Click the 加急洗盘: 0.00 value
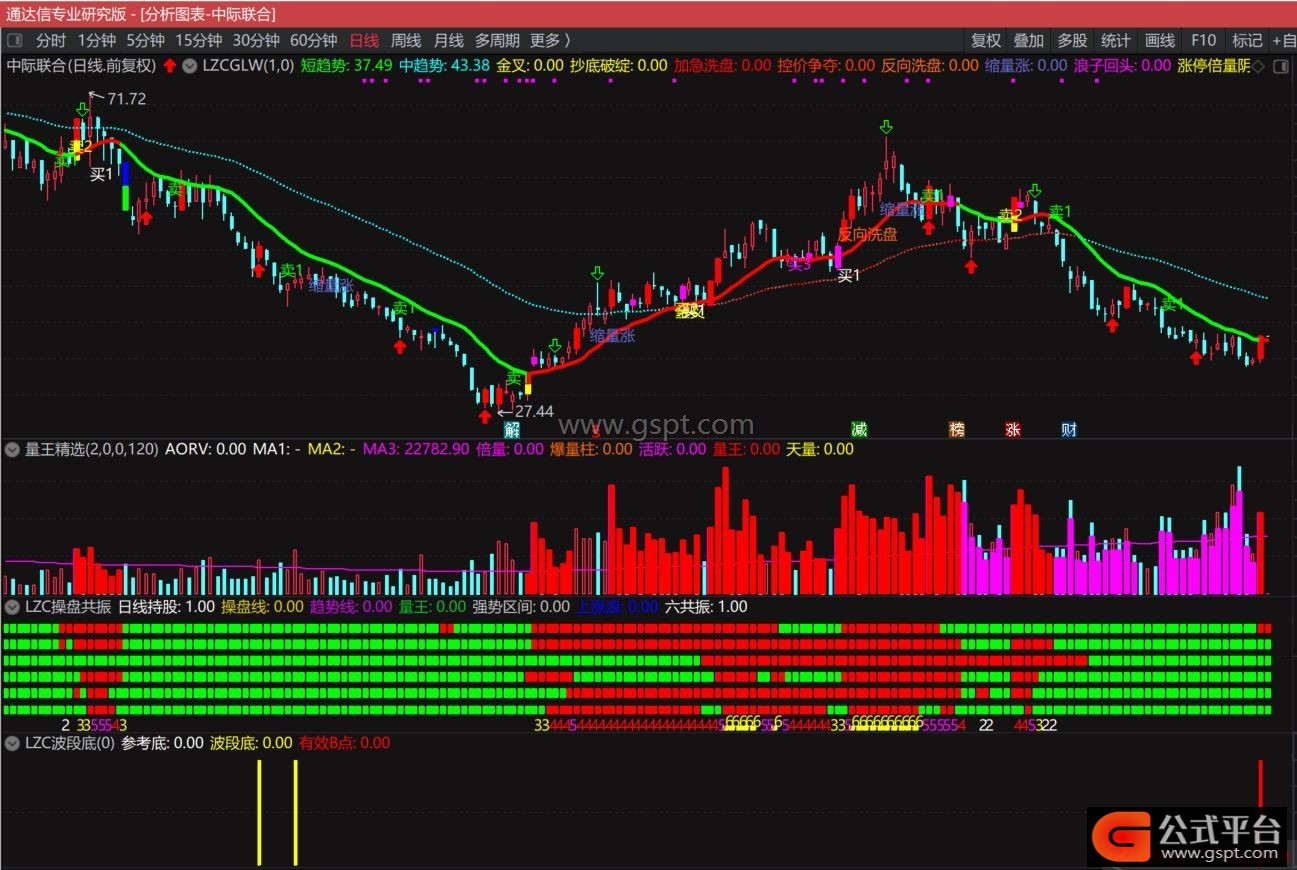This screenshot has width=1297, height=870. 722,66
